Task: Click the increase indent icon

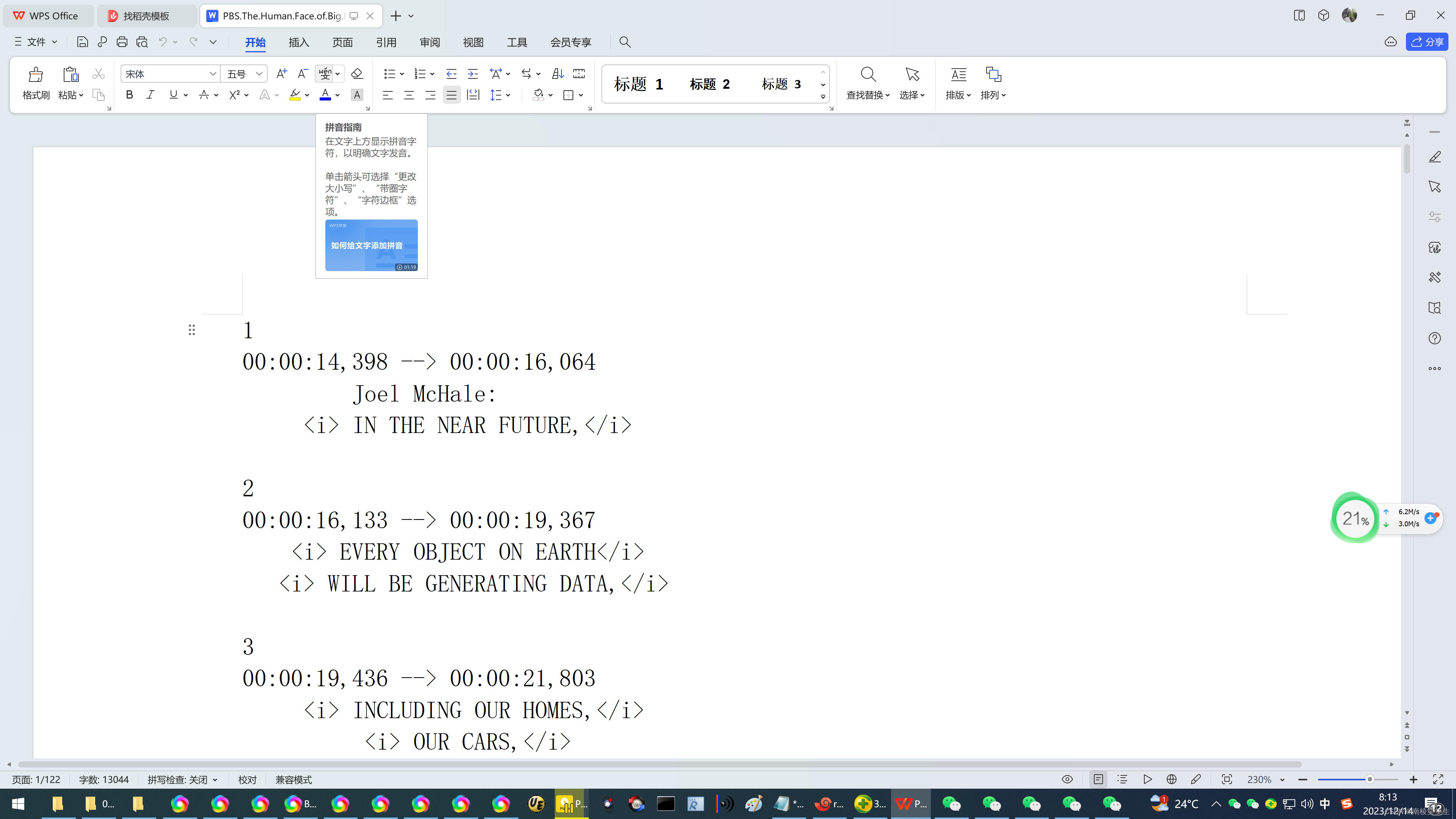Action: [472, 74]
